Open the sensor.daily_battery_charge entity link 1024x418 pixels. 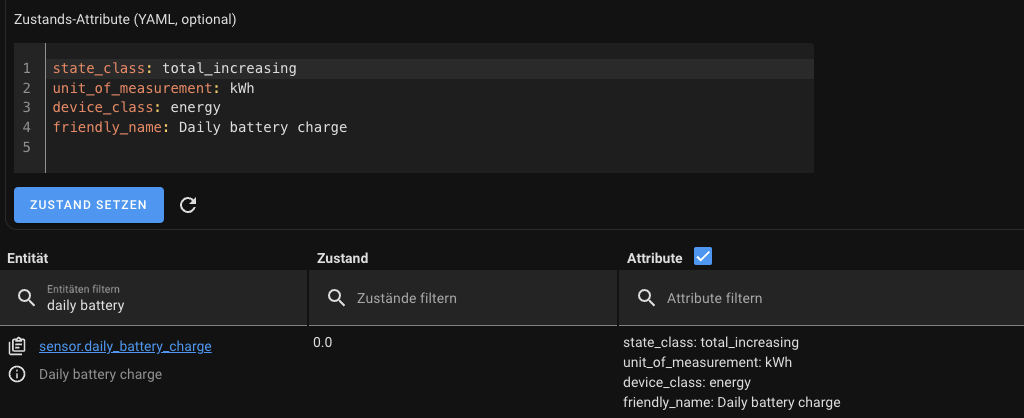click(125, 347)
